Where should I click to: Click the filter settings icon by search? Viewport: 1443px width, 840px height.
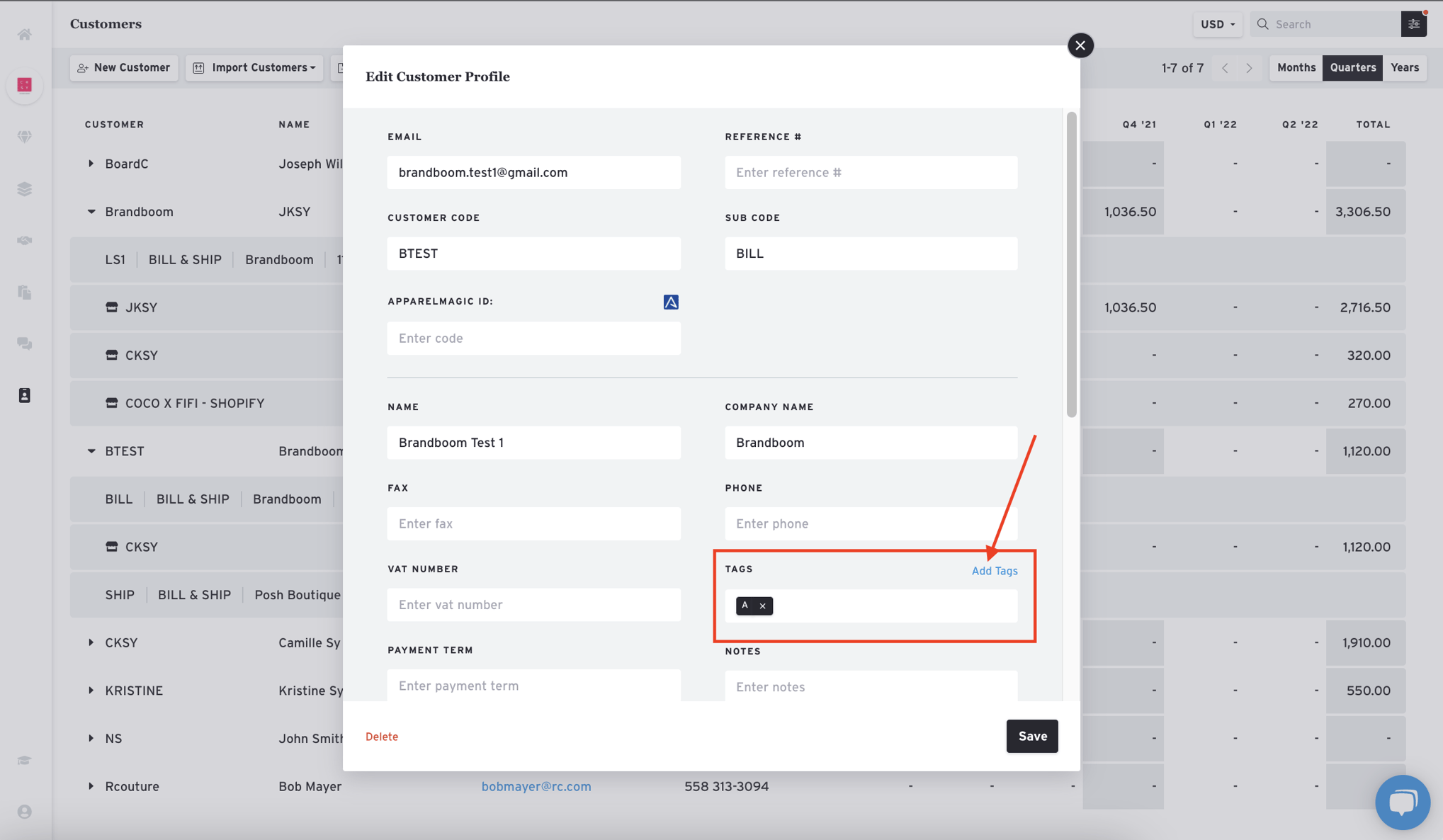[1413, 24]
